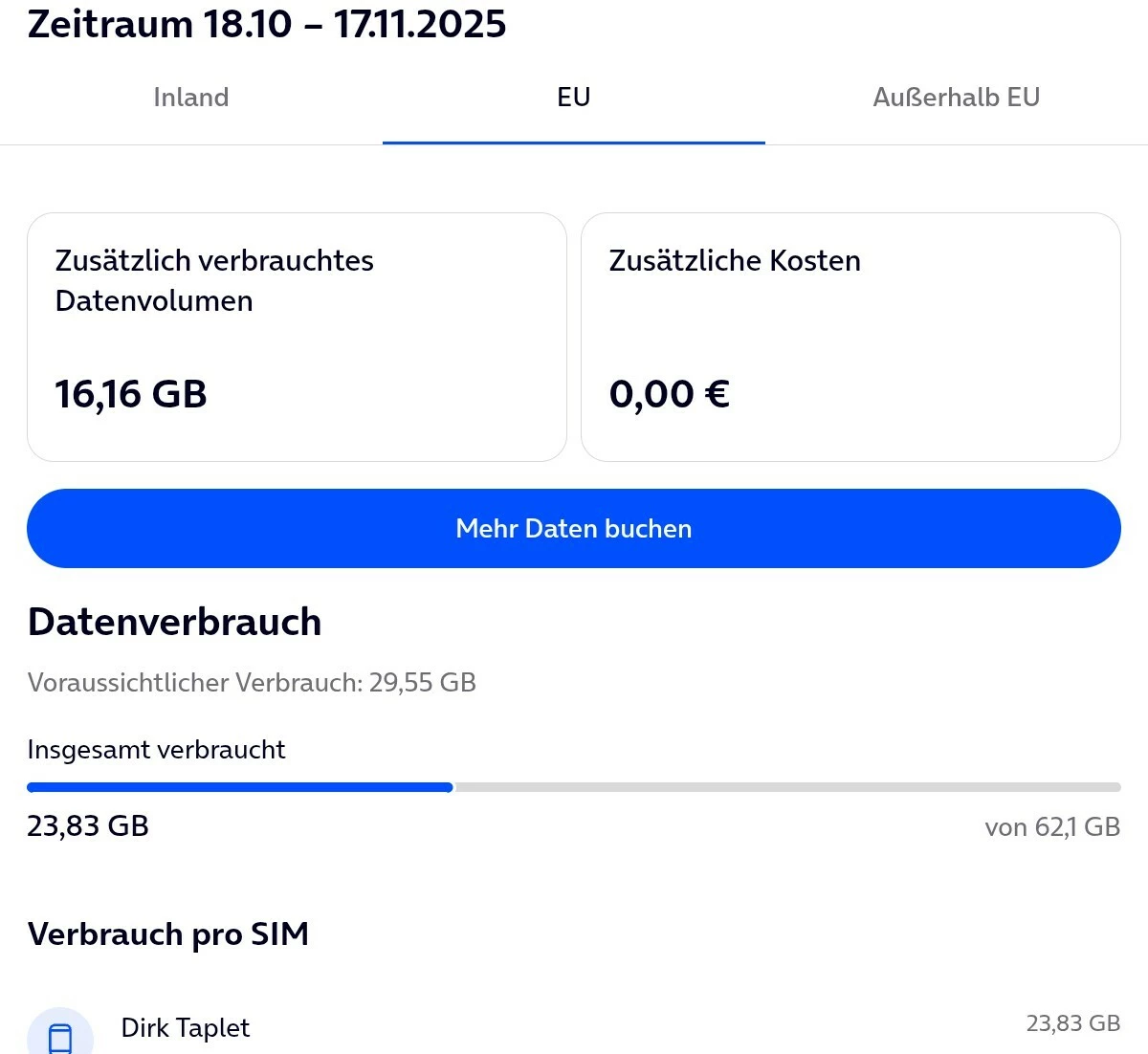
Task: Open the Zusätzlich verbrauchtes Datenvolumen card
Action: [x=297, y=337]
